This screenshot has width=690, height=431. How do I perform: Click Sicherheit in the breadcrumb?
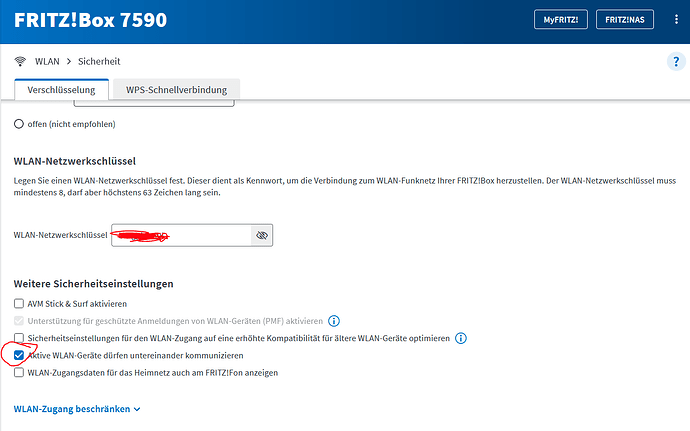click(x=99, y=62)
